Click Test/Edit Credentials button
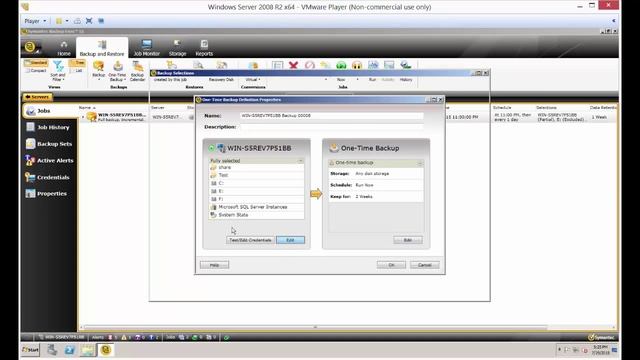The image size is (640, 360). pos(250,240)
